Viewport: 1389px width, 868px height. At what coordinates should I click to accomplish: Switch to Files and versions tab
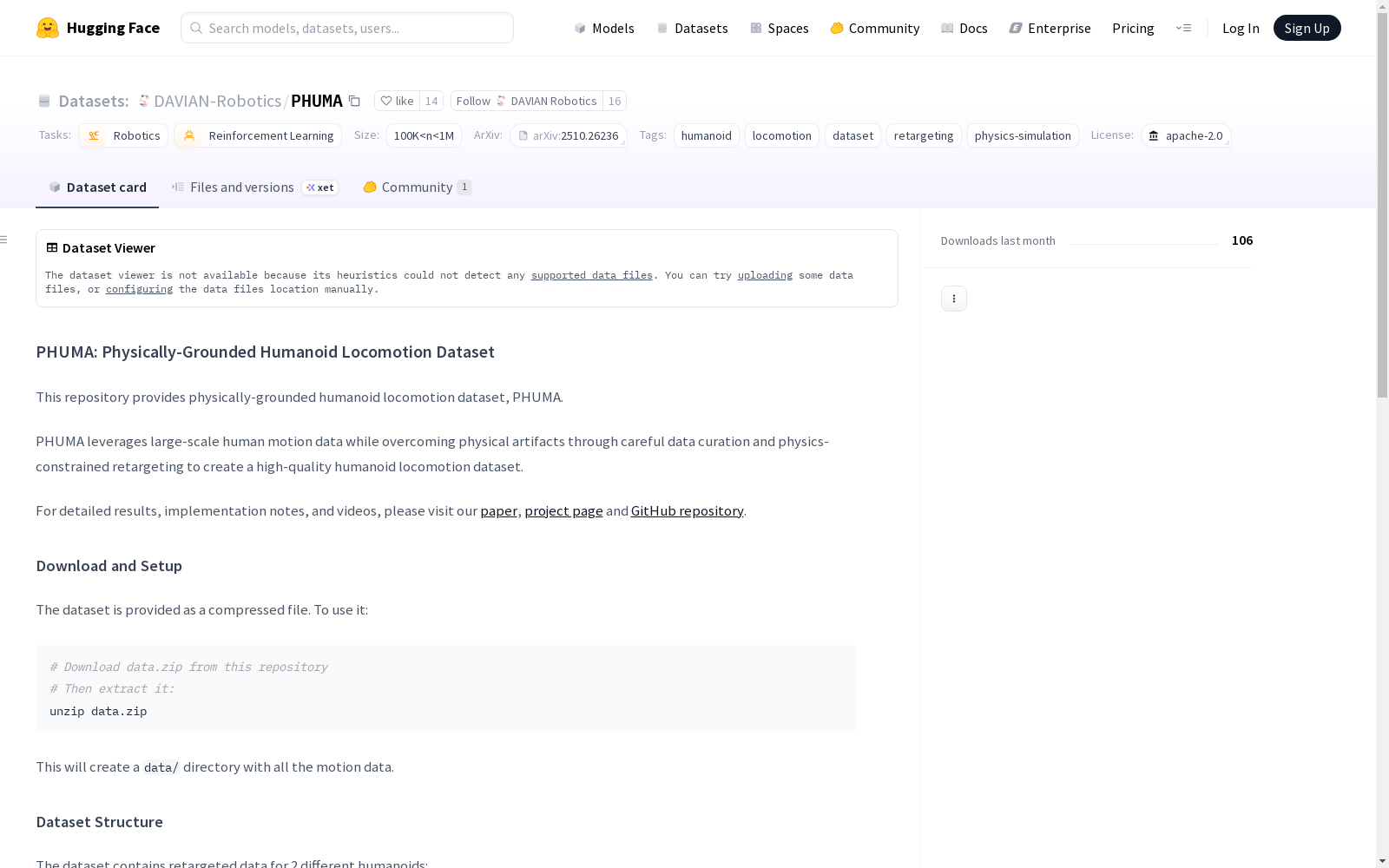click(x=254, y=187)
